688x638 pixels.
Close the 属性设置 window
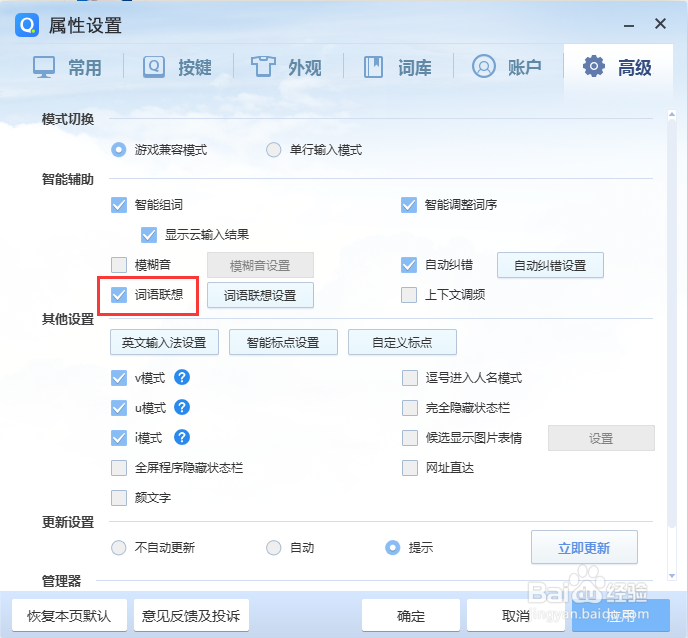(x=660, y=24)
